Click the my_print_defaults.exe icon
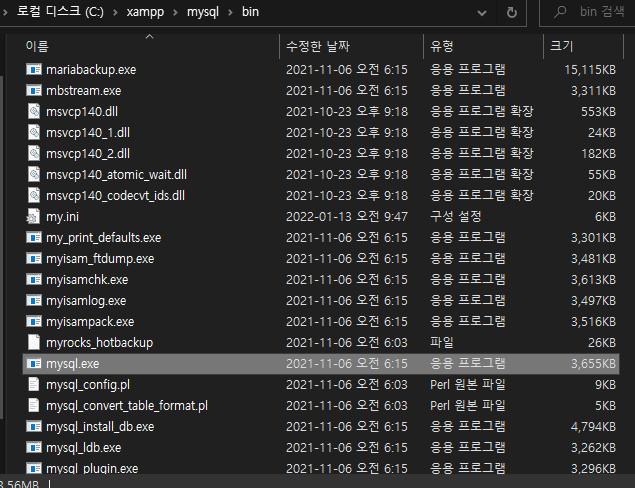The image size is (635, 488). pyautogui.click(x=34, y=238)
